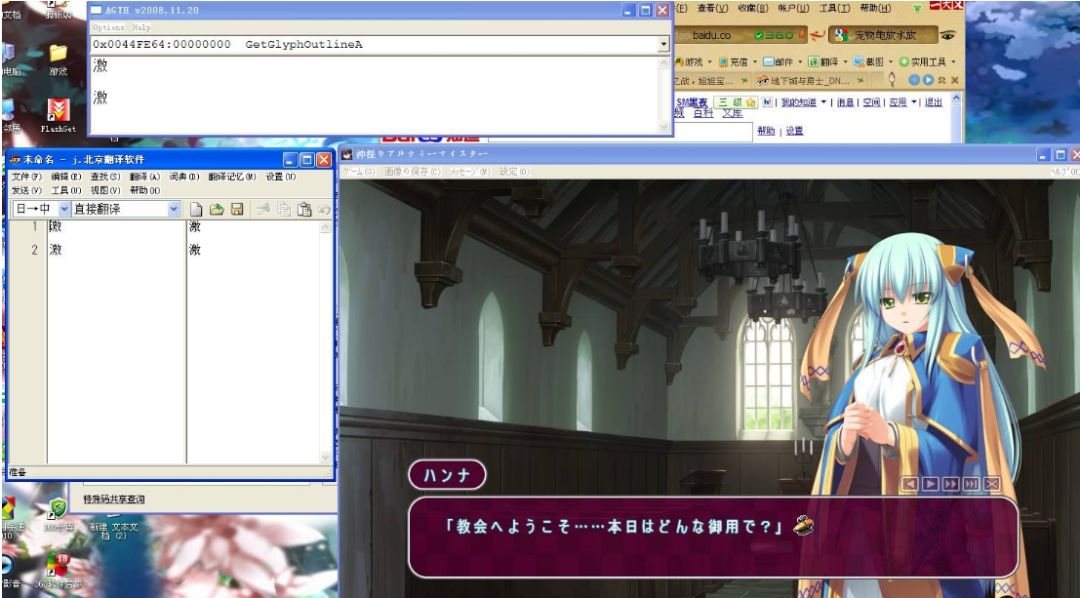
Task: Click the Save icon in translator toolbar
Action: pyautogui.click(x=237, y=209)
